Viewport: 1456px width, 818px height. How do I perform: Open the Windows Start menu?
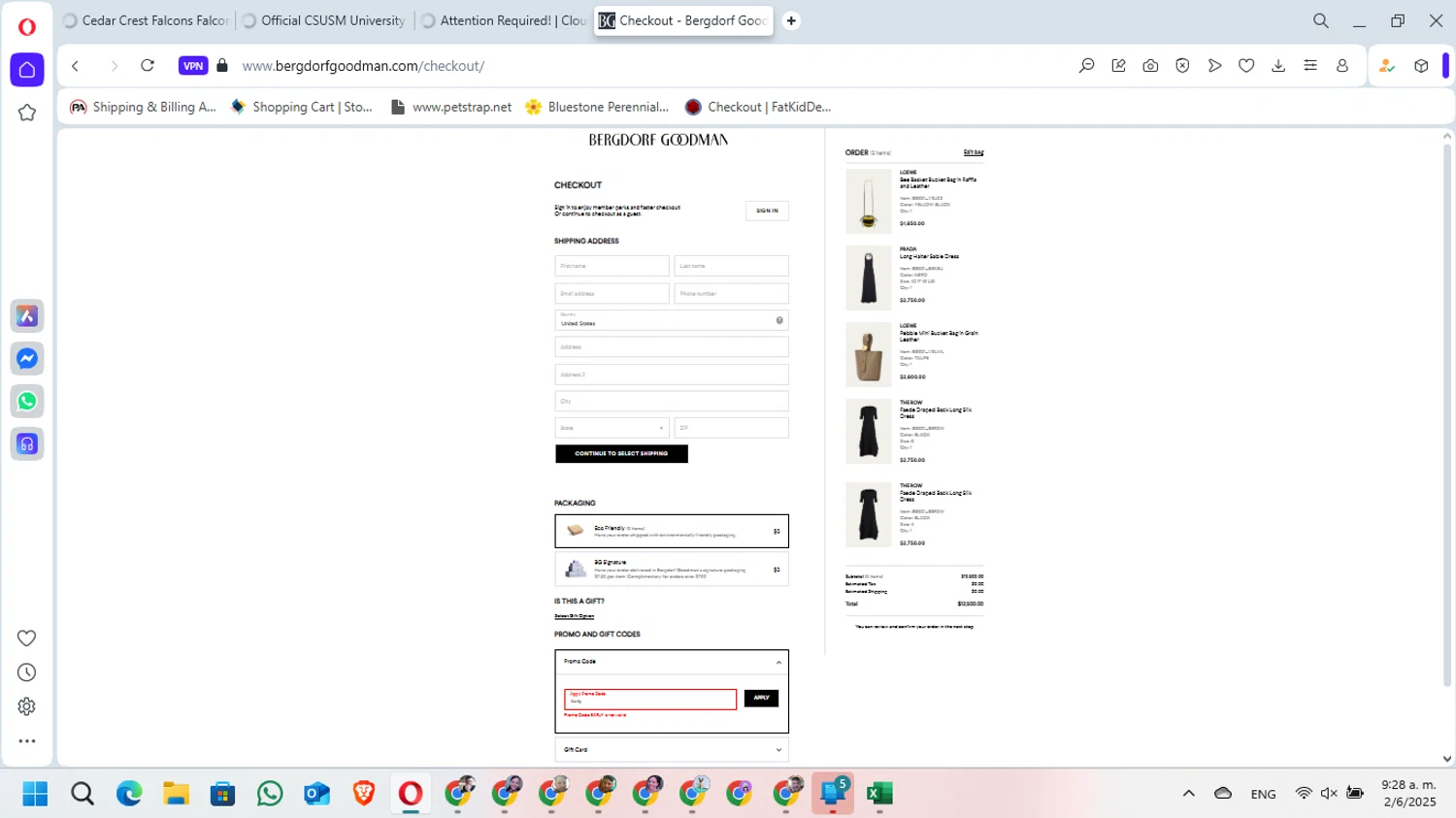click(36, 794)
